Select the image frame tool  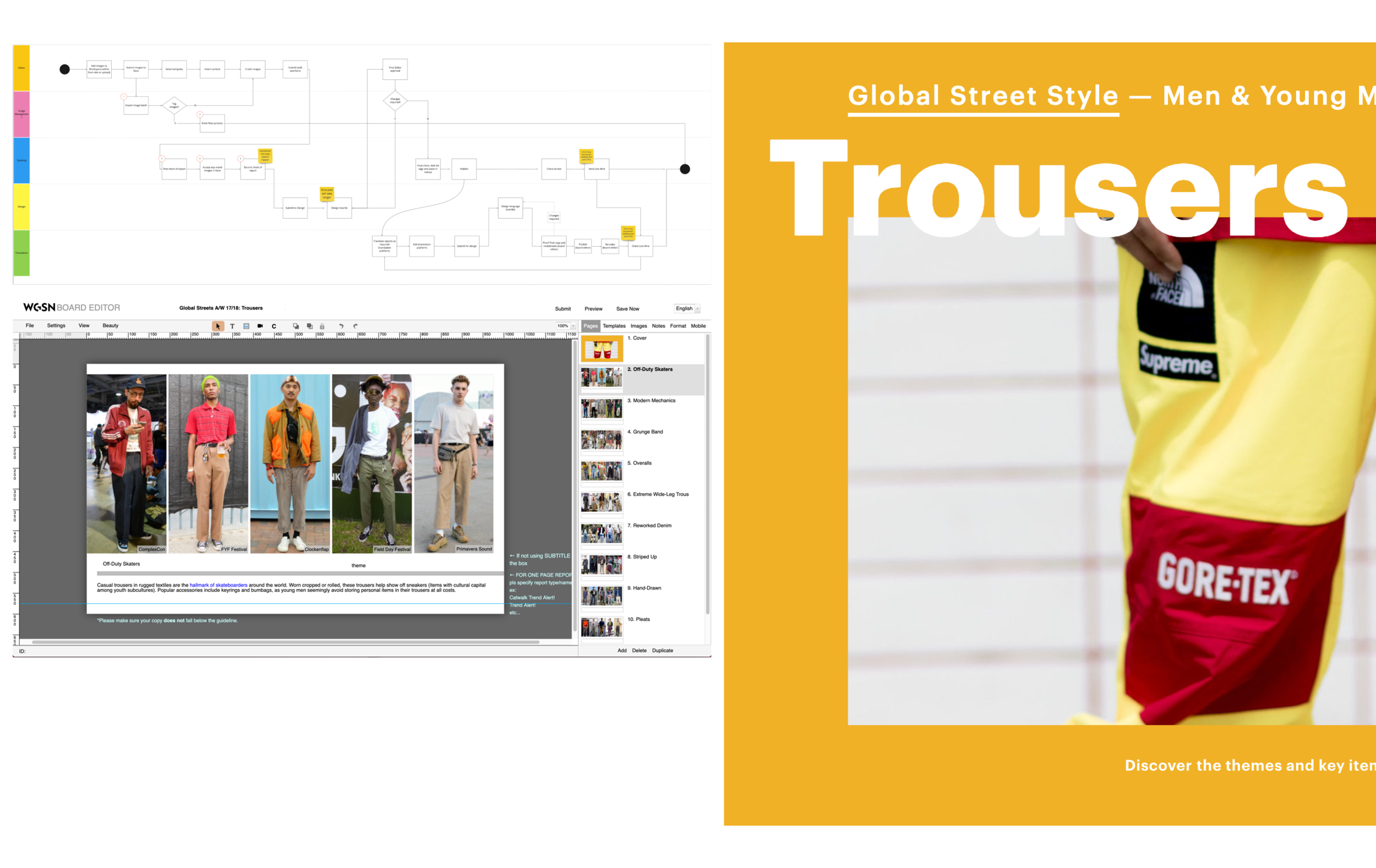(246, 326)
